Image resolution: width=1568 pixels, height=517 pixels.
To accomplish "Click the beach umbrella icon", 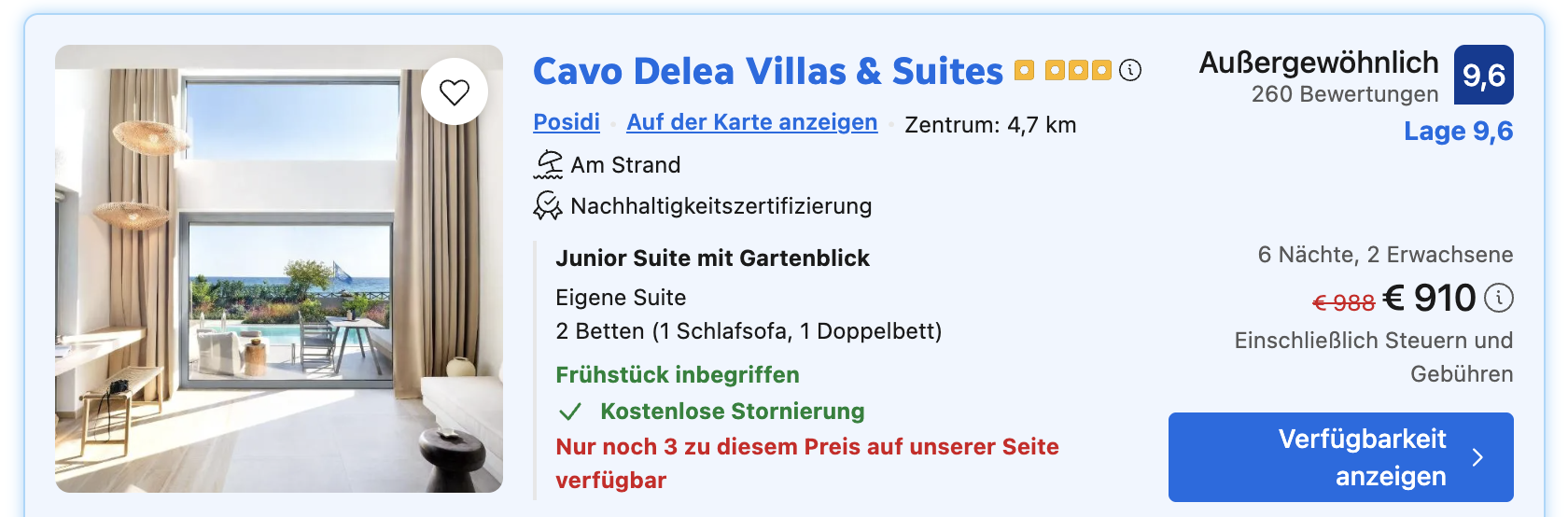I will (548, 164).
